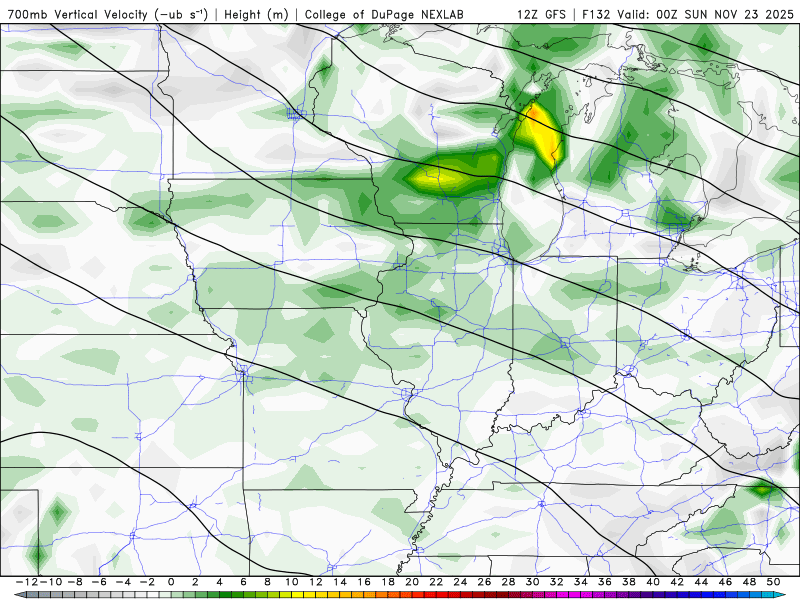Click the '44' colorbar scale label
The height and width of the screenshot is (600, 800).
(x=701, y=582)
